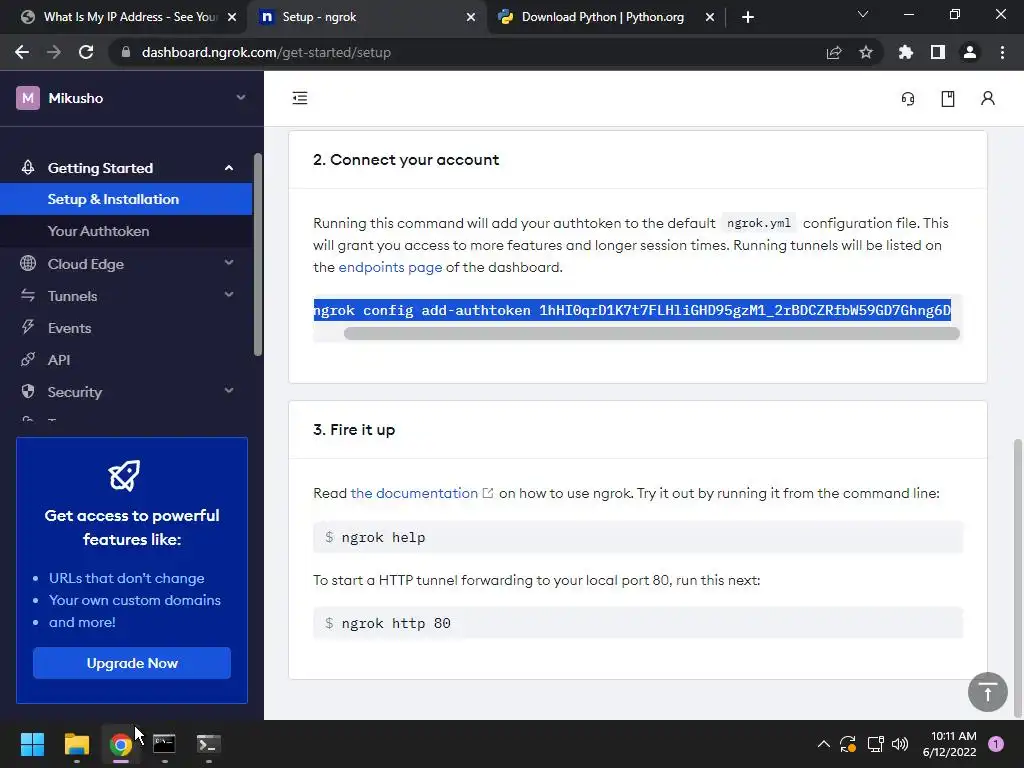Open the rocket icon in the upgrade card
This screenshot has width=1024, height=768.
(124, 475)
